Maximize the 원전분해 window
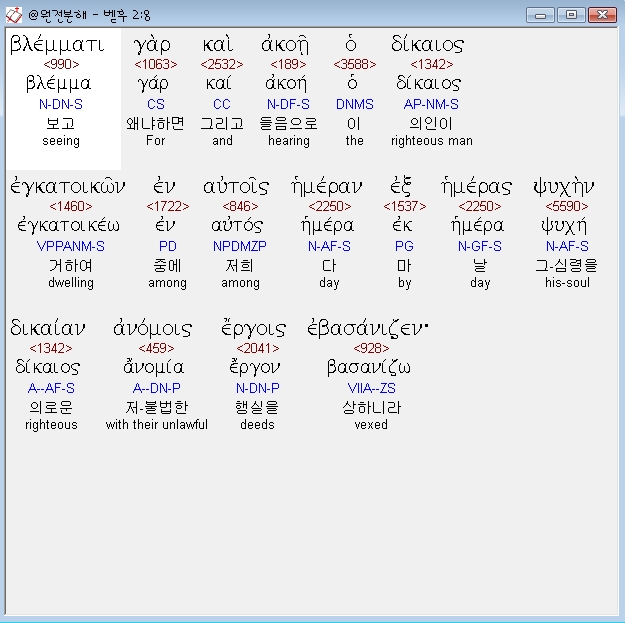Screen dimensions: 625x623 coord(571,15)
